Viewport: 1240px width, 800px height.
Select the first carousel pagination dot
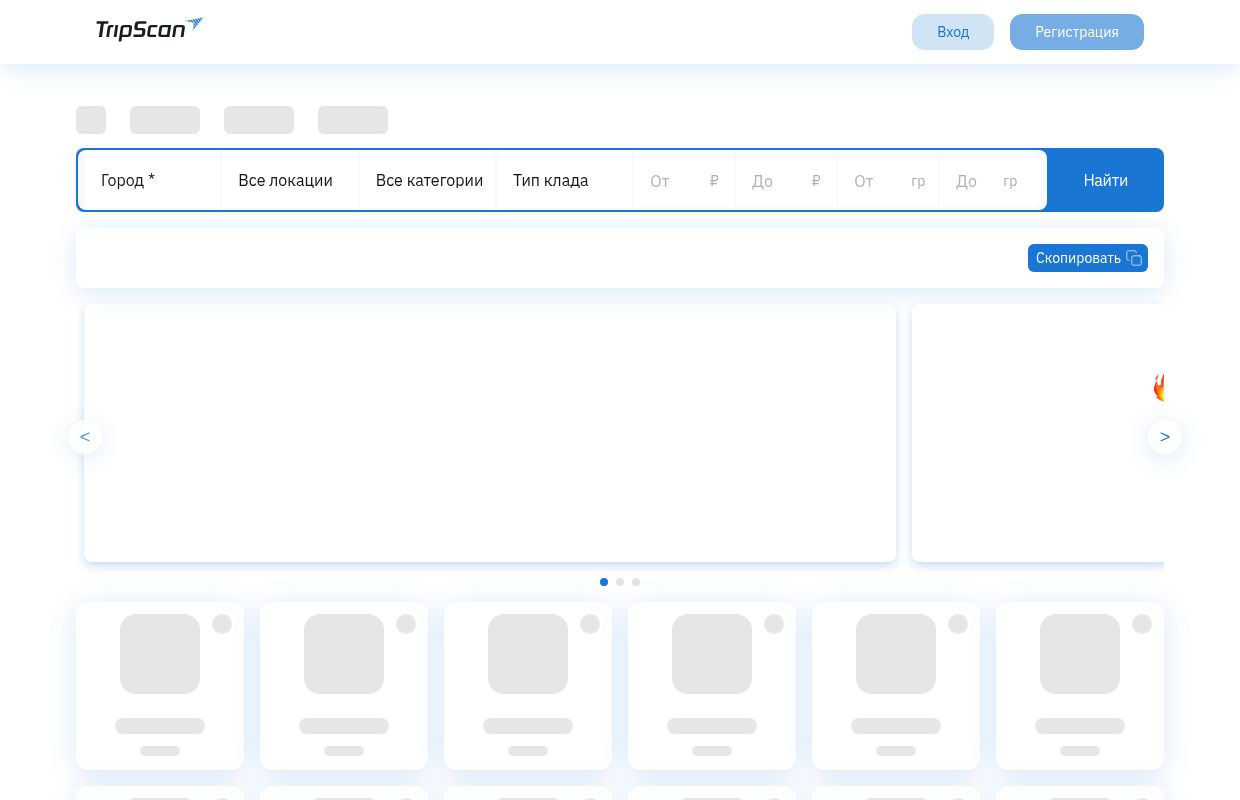pos(604,582)
